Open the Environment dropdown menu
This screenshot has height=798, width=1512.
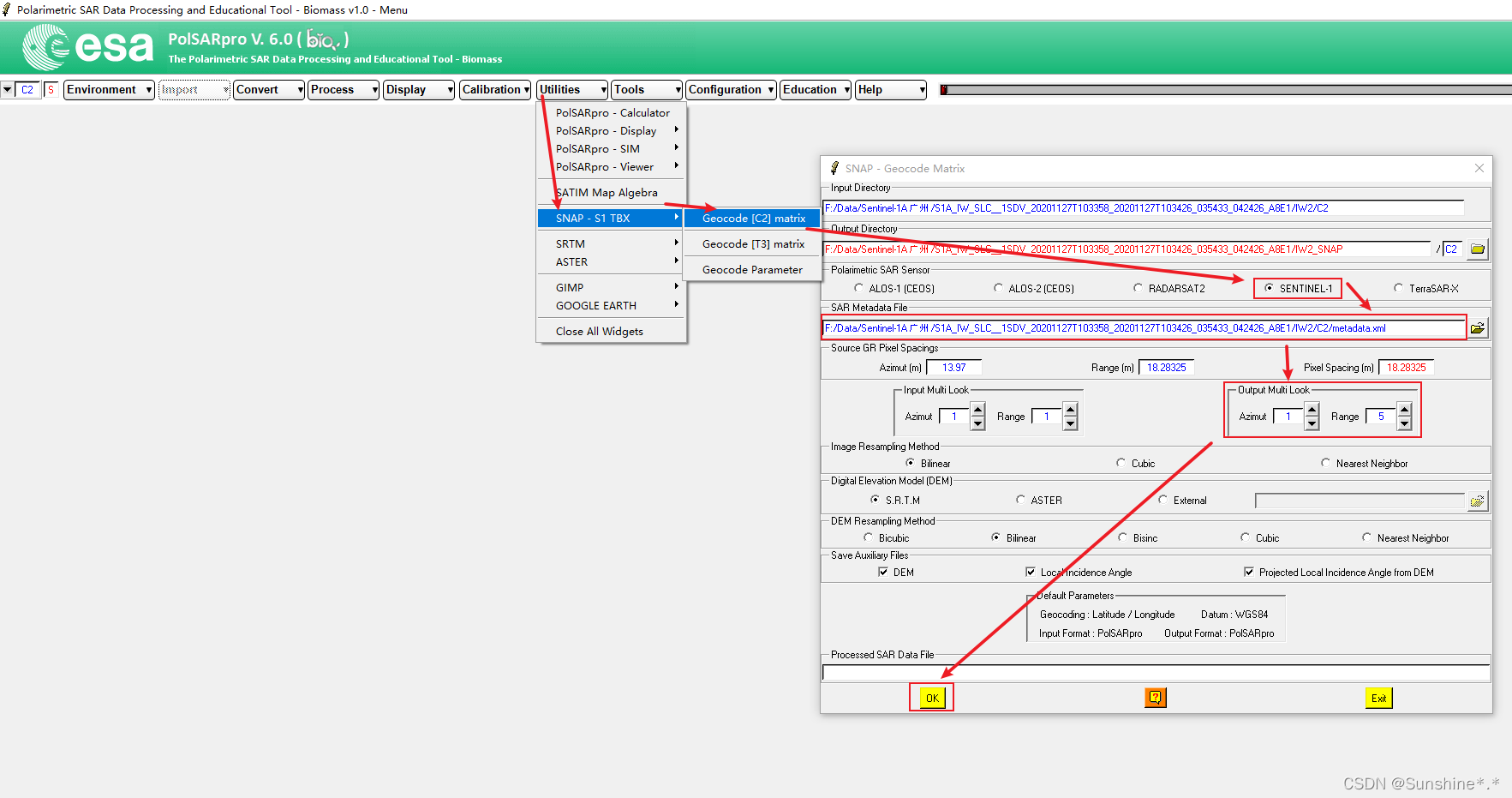(x=109, y=90)
